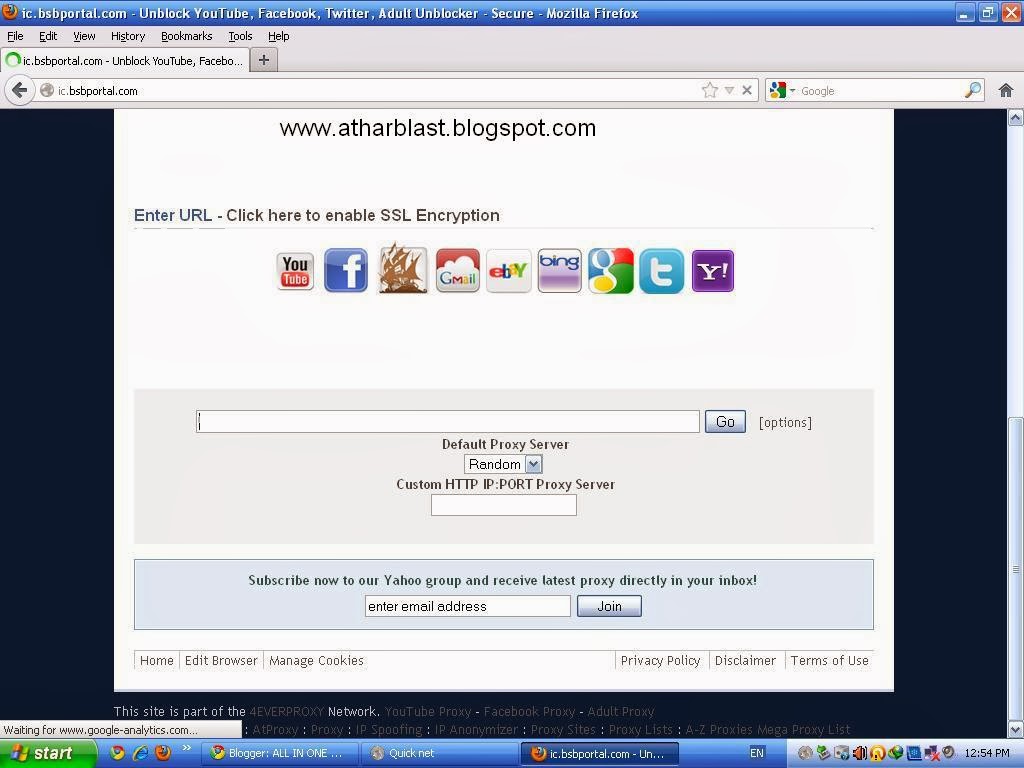Open the Manage Cookies link
This screenshot has width=1024, height=768.
click(316, 660)
